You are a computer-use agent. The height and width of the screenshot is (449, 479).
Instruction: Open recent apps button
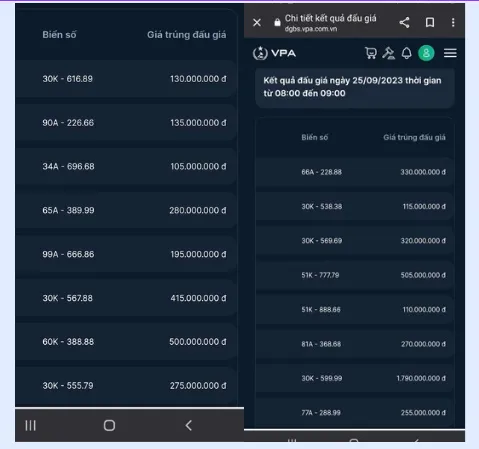coord(30,425)
